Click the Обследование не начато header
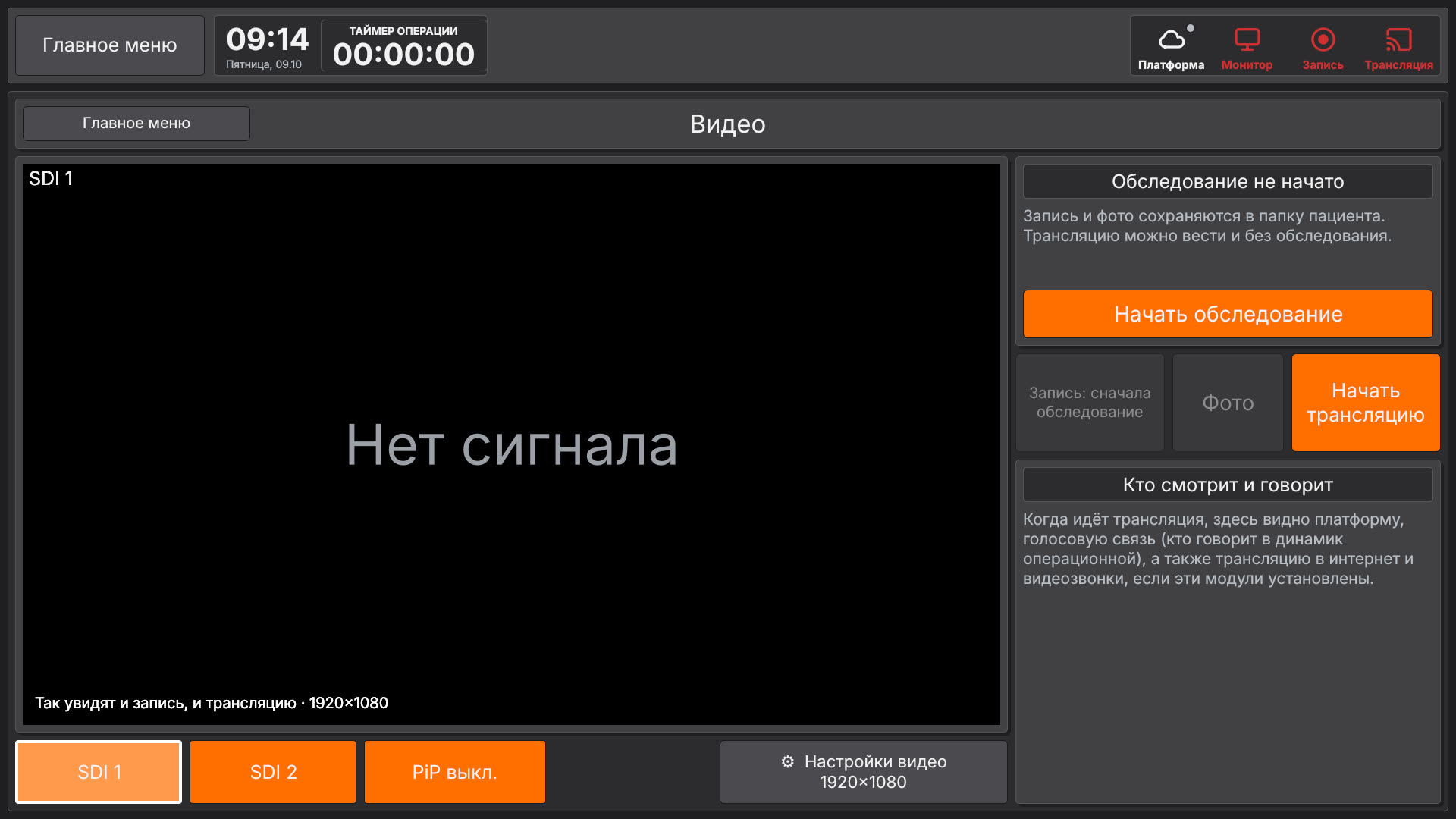Screen dimensions: 1456x819 click(x=1228, y=181)
